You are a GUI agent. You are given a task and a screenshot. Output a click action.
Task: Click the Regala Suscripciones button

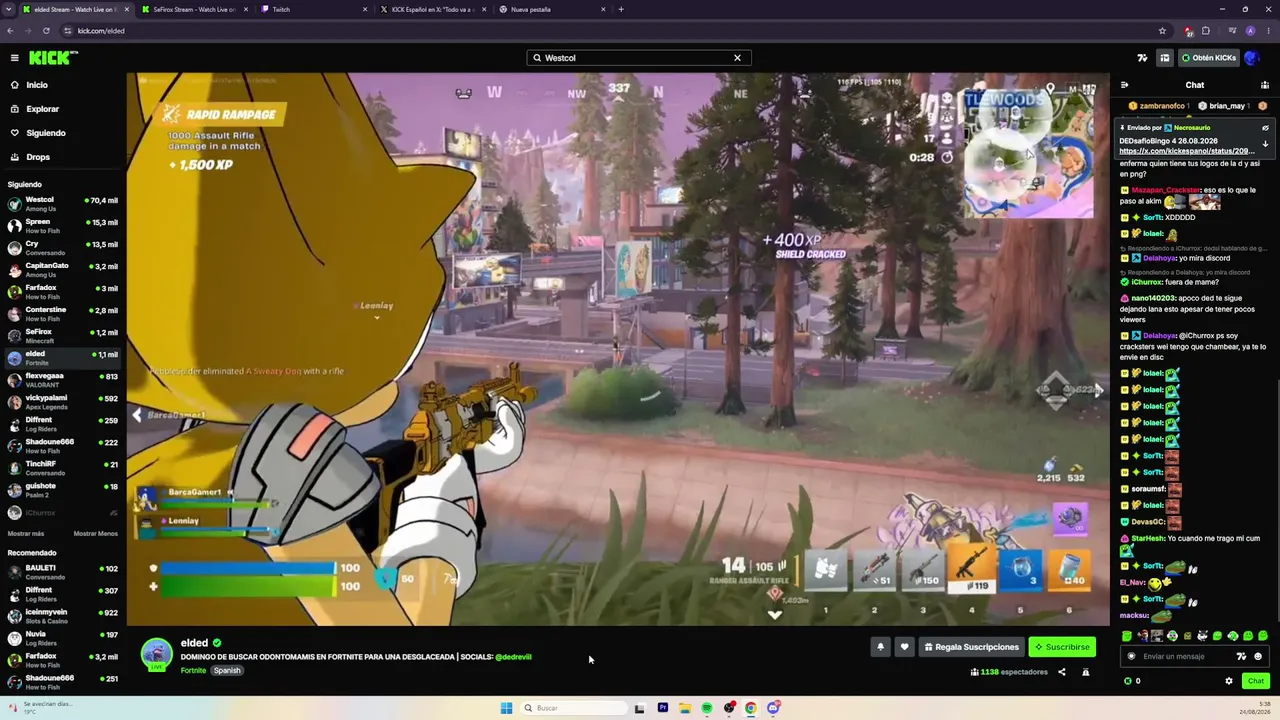(x=971, y=647)
